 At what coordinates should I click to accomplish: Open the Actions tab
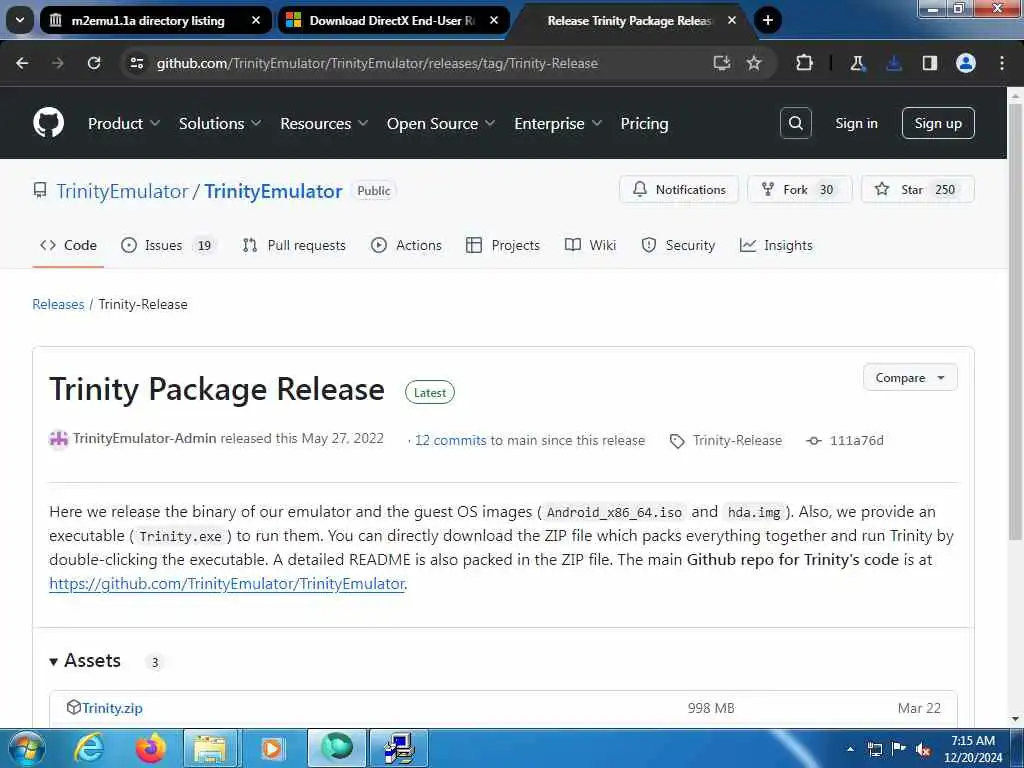[406, 246]
